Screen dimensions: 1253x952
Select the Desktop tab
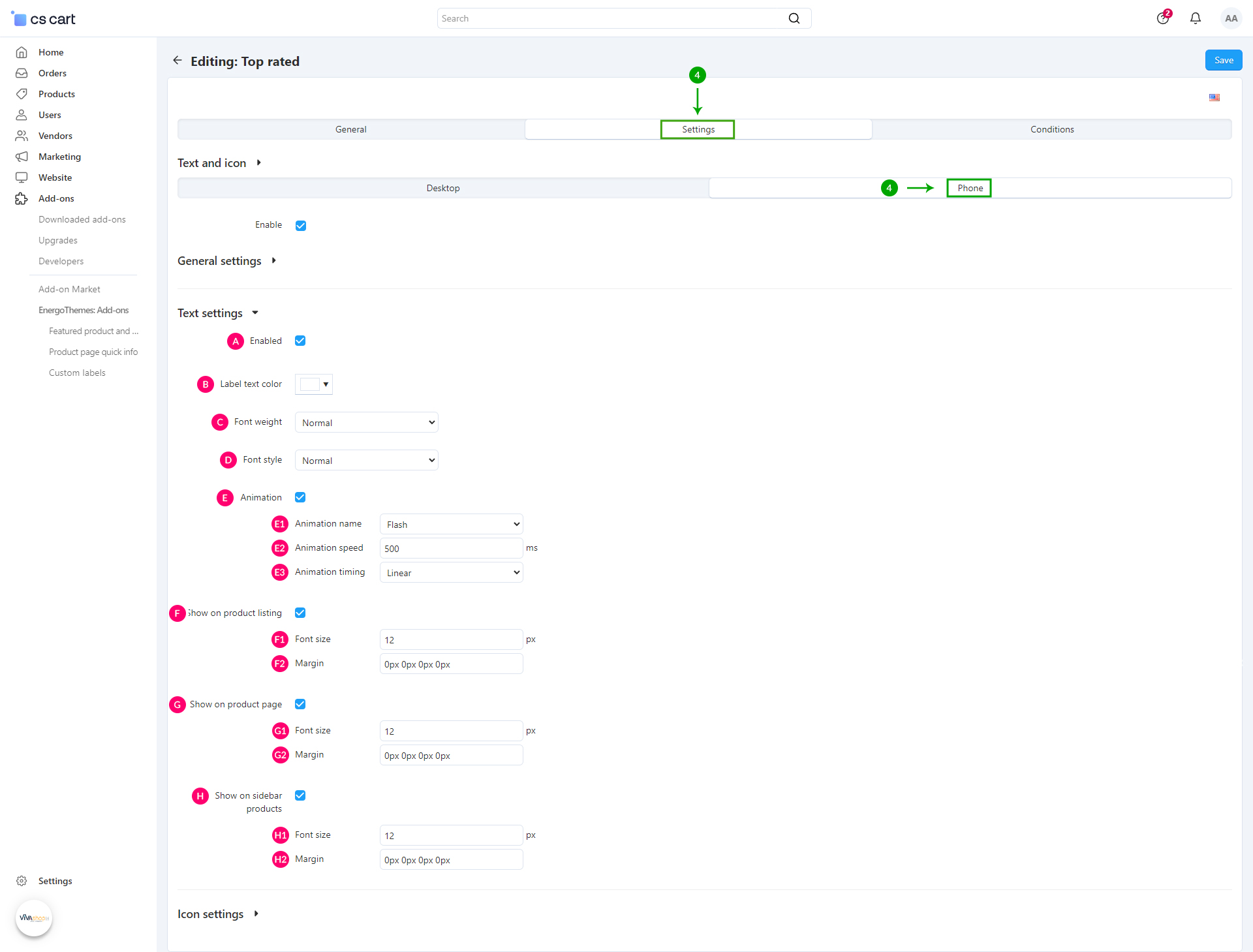click(443, 188)
